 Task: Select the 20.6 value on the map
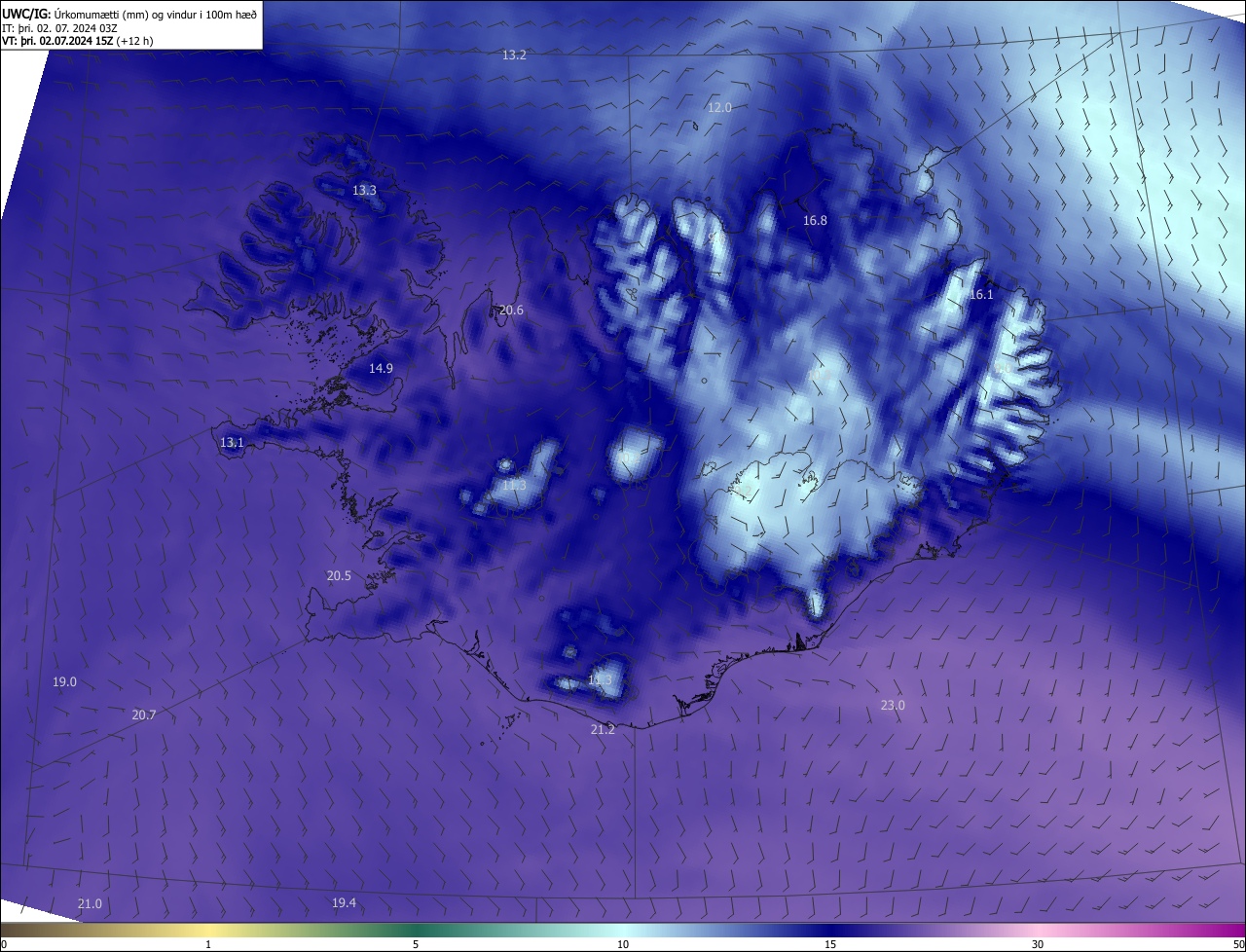(x=511, y=311)
